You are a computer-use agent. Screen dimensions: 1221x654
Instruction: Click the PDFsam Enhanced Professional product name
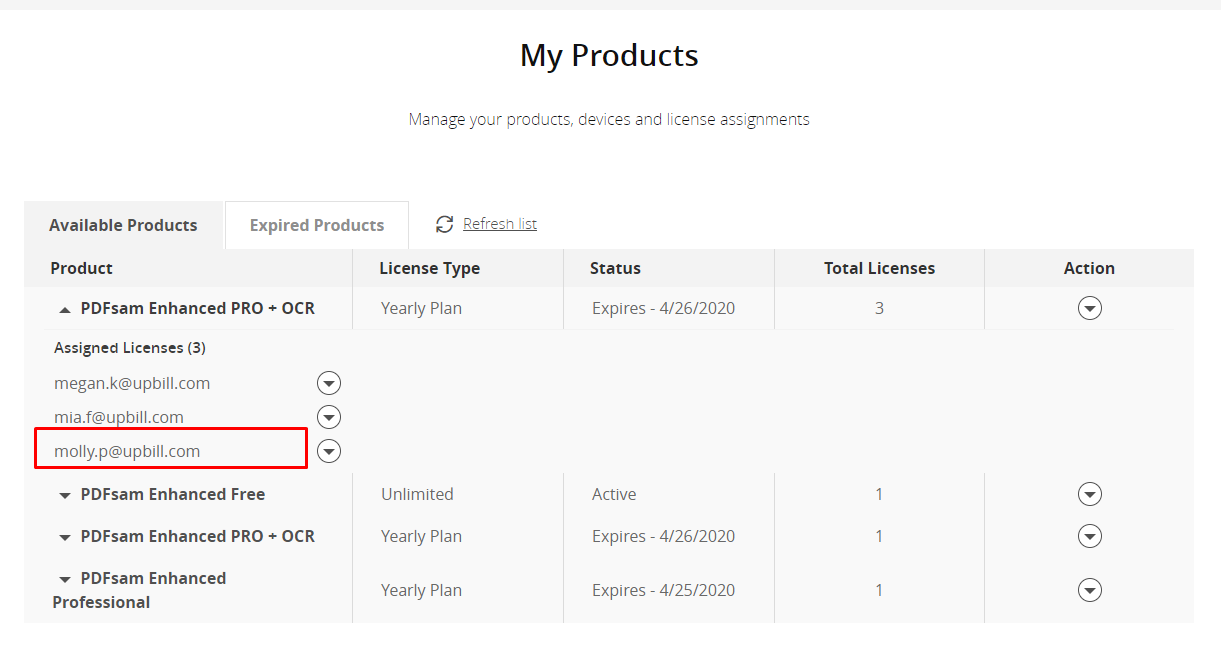click(x=140, y=590)
